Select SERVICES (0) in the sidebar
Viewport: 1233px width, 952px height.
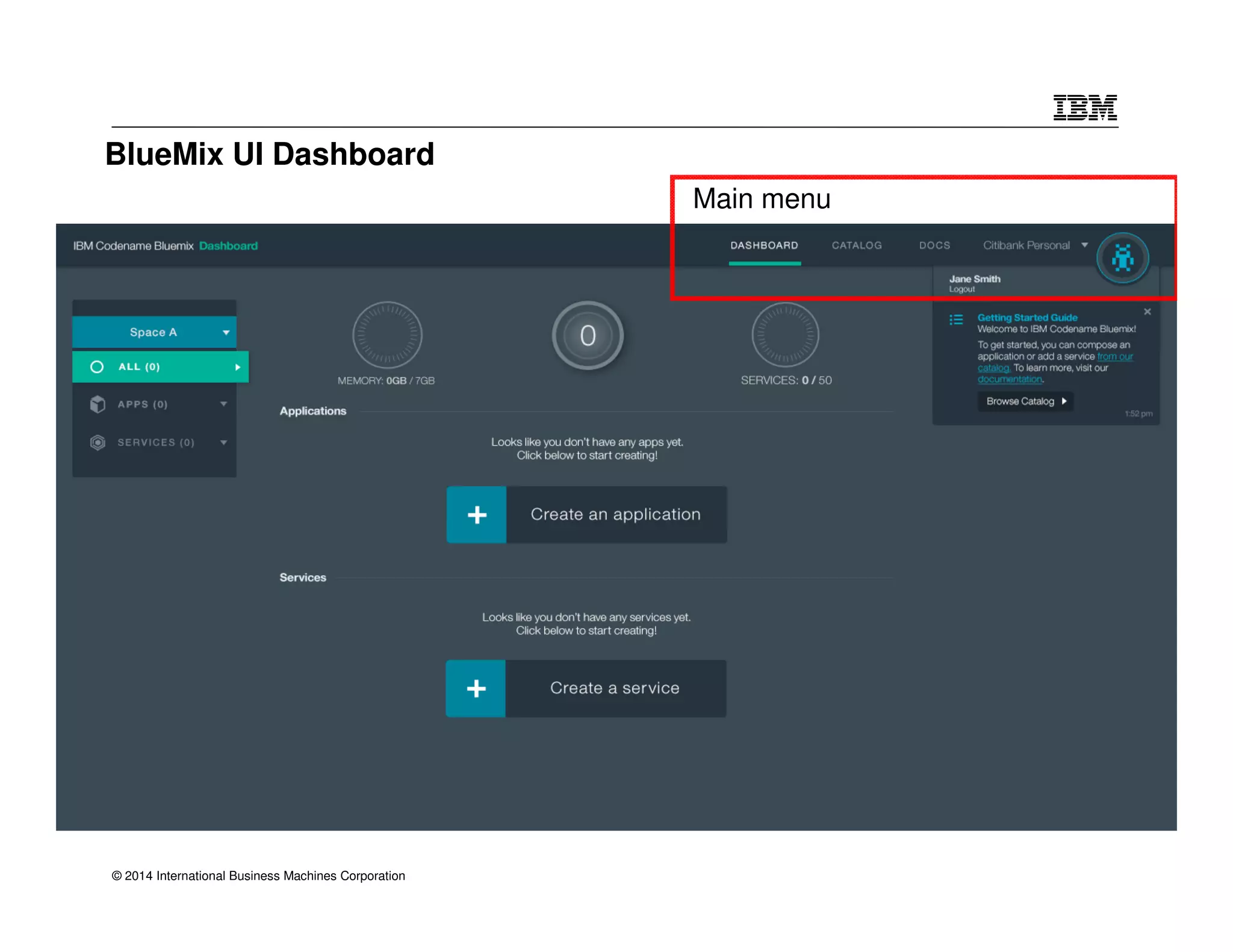pyautogui.click(x=154, y=443)
